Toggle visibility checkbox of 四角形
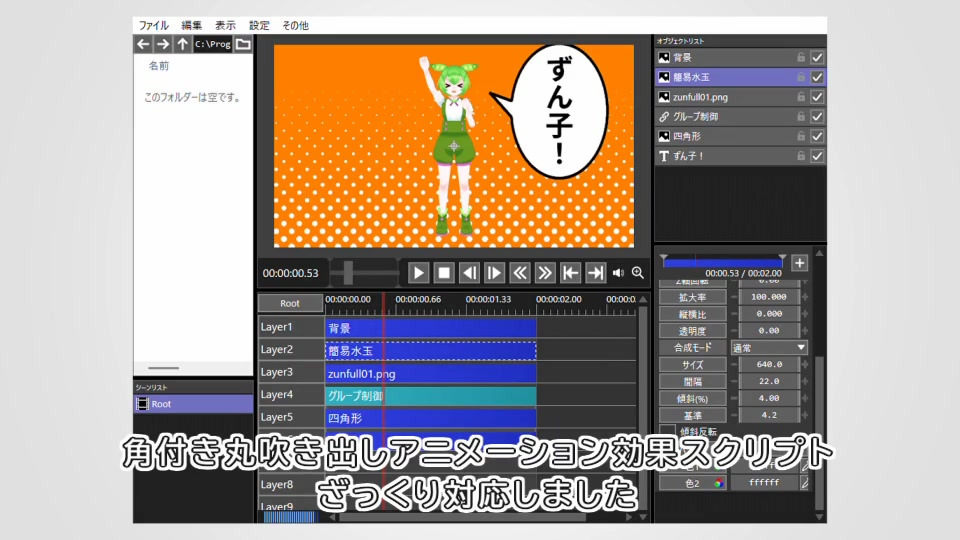 (817, 136)
